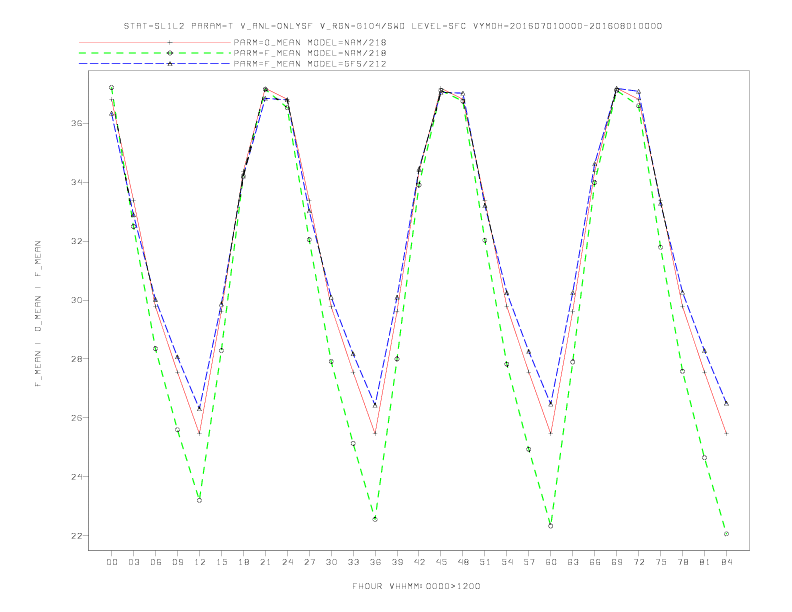Click green NAM forecast minimum point at hour 36
This screenshot has width=792, height=612.
point(375,519)
